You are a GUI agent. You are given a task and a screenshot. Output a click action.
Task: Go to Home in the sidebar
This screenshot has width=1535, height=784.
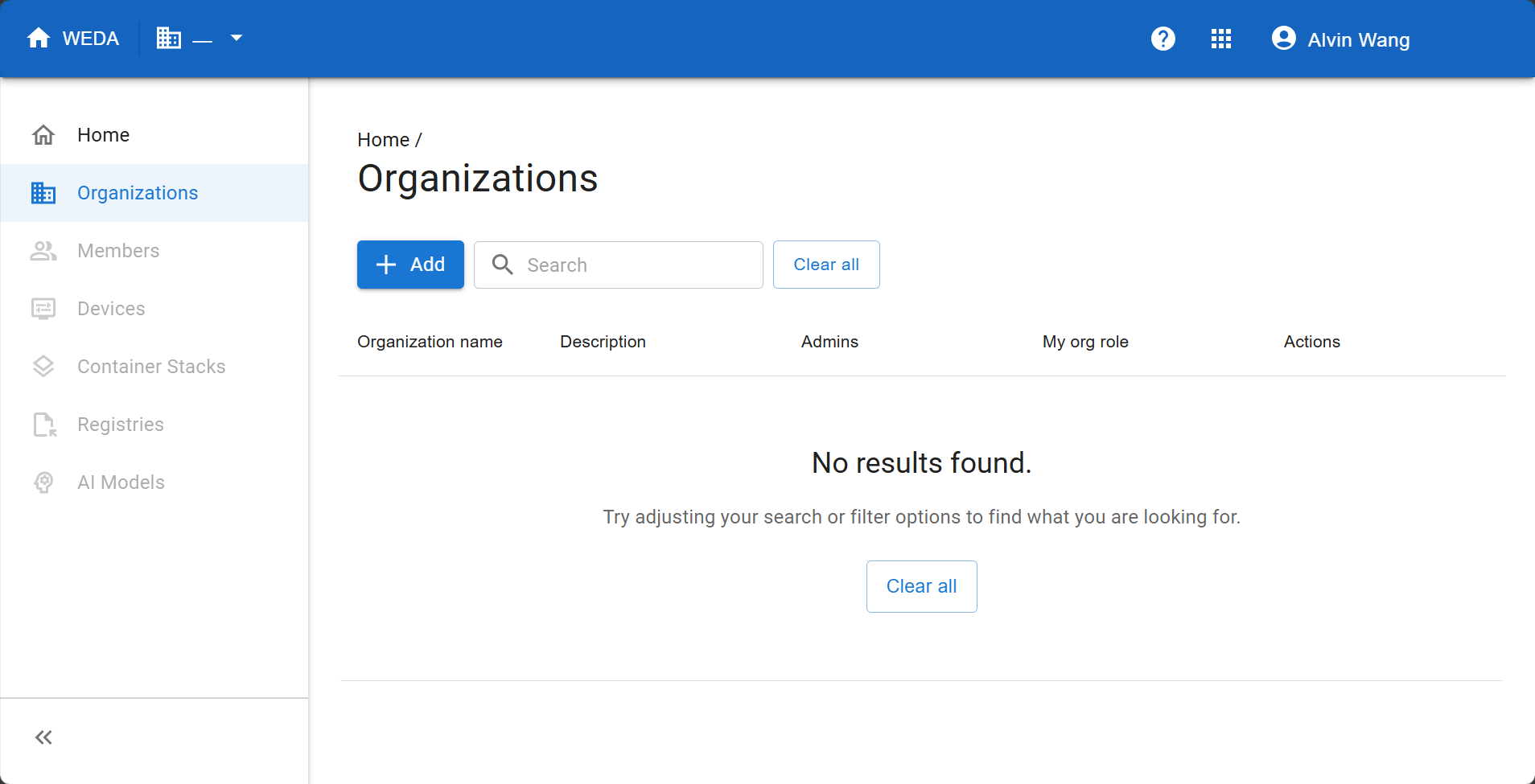154,135
